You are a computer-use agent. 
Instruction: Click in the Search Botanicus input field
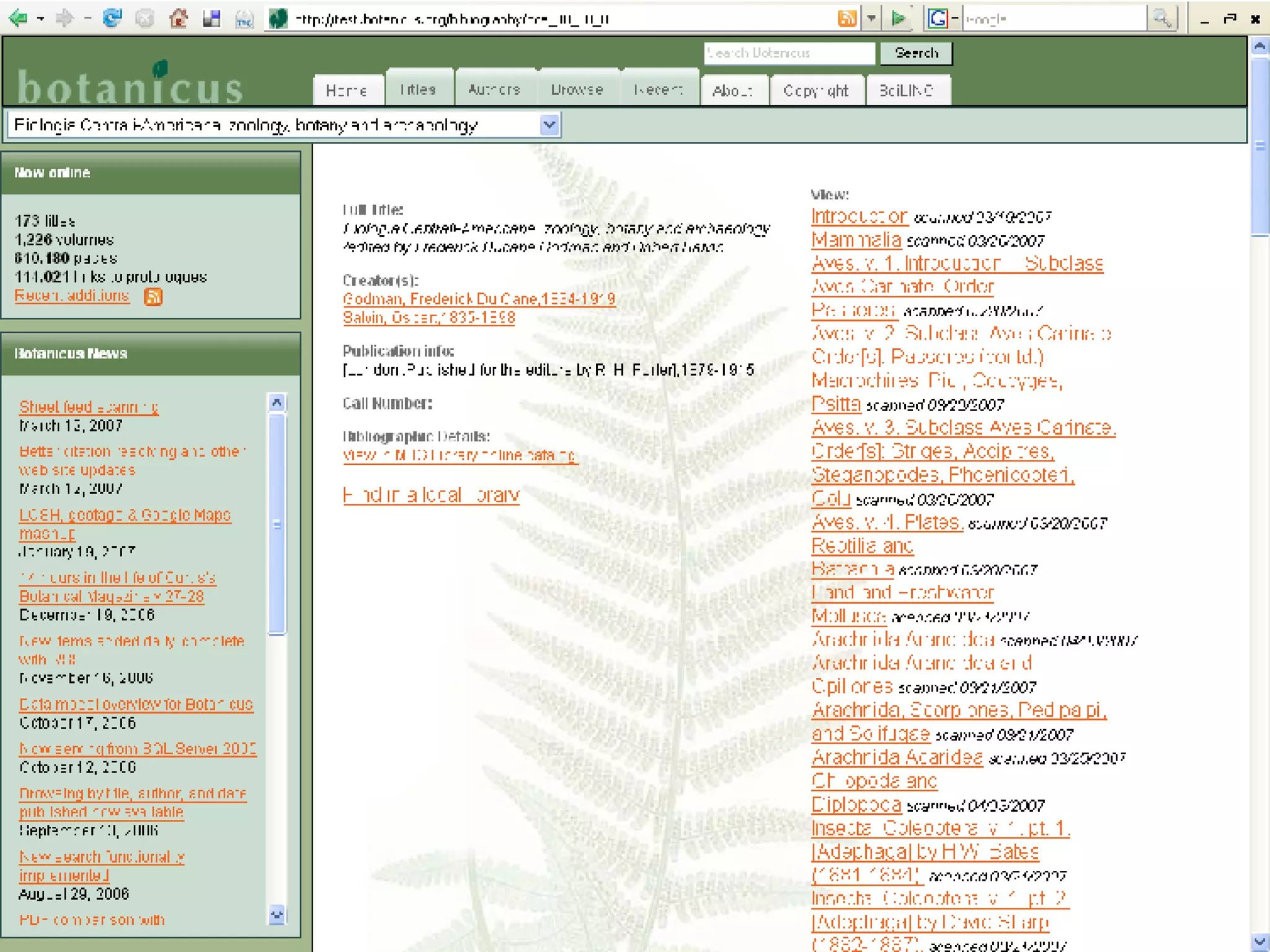(x=789, y=53)
